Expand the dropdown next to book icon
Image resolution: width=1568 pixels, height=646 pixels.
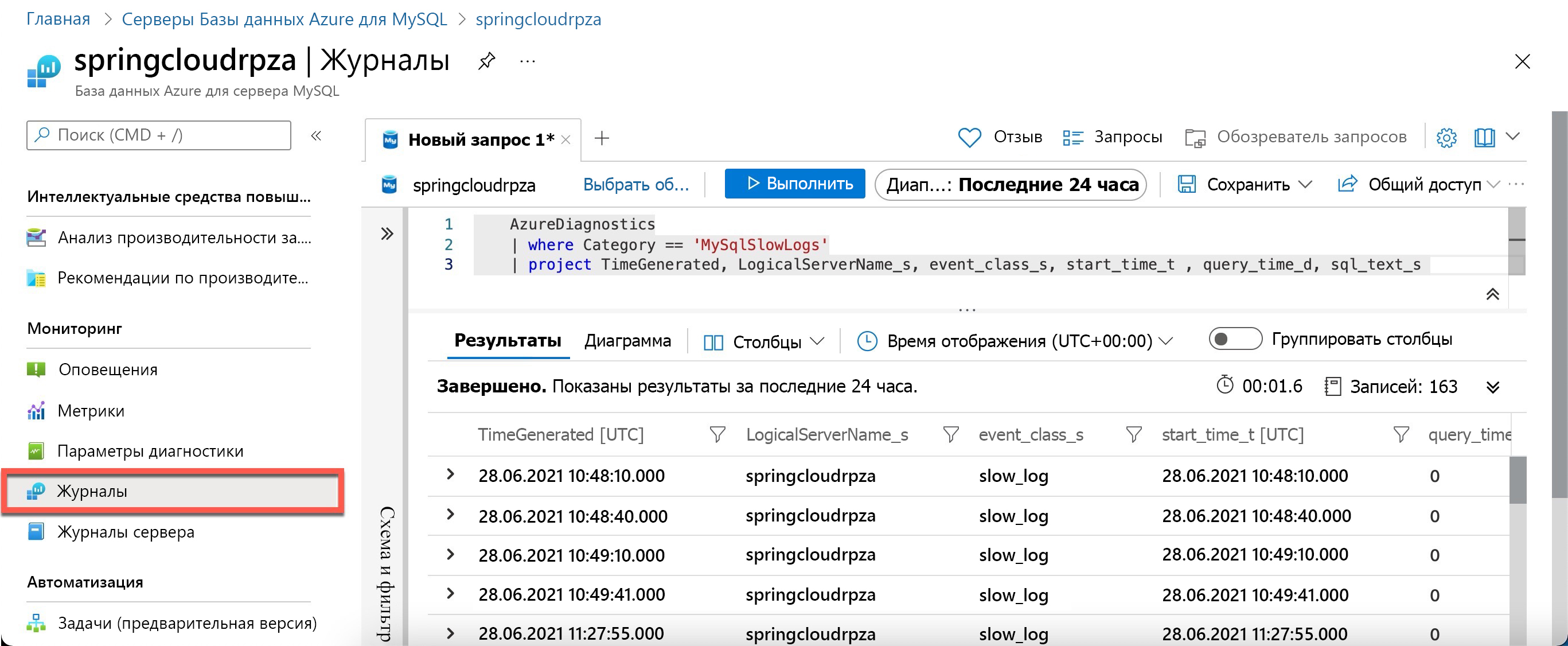(1512, 137)
